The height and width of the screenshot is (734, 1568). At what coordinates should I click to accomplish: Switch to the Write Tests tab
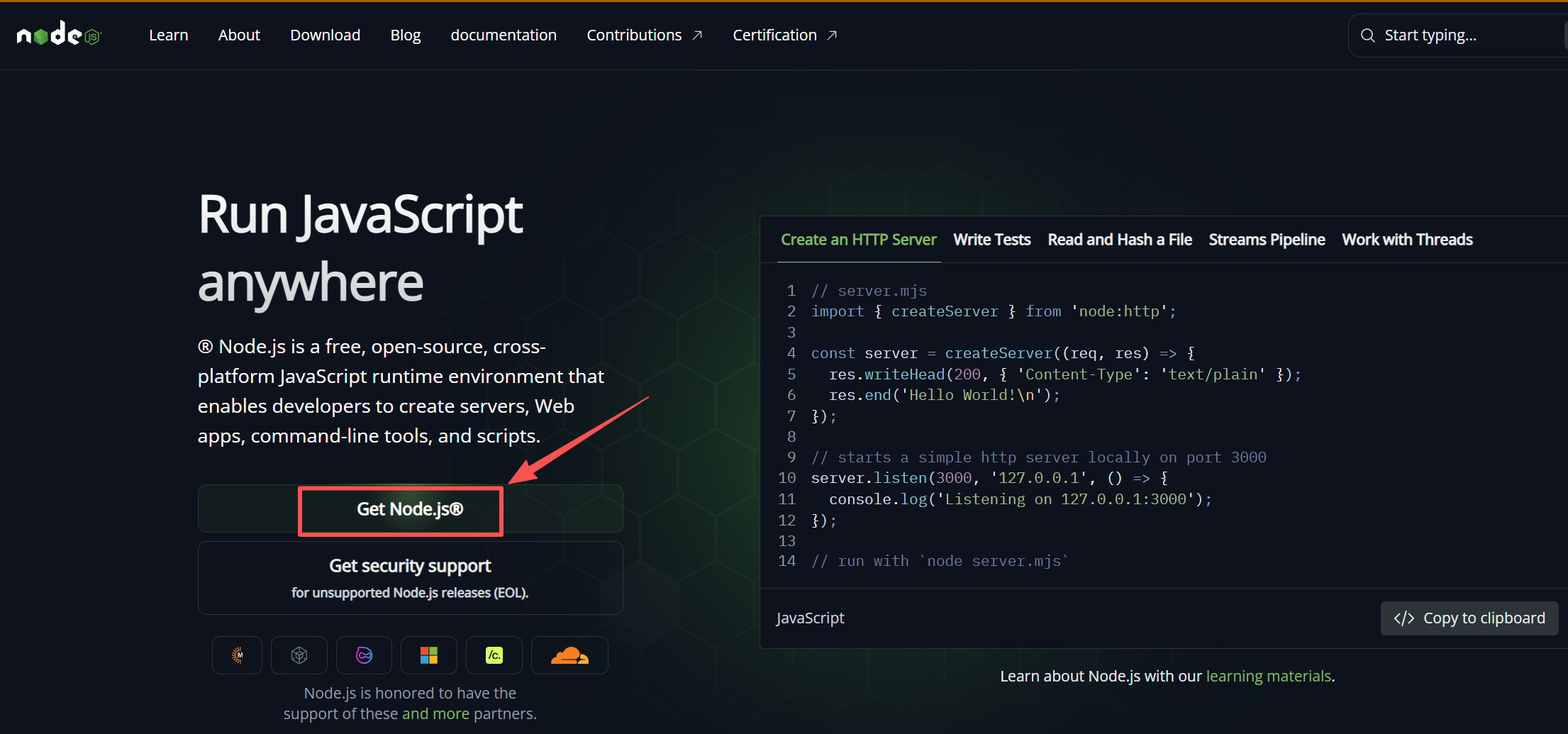pos(991,240)
